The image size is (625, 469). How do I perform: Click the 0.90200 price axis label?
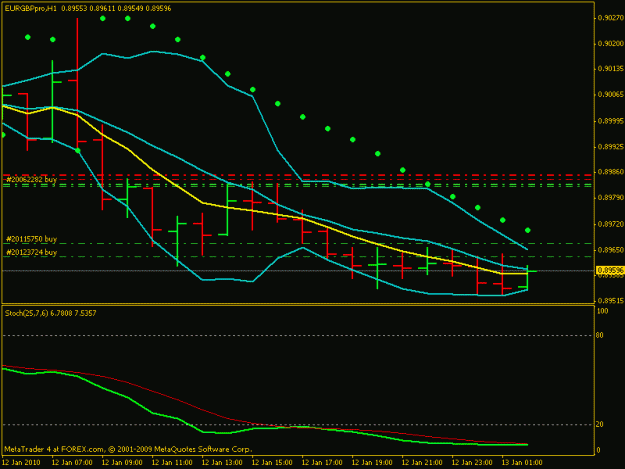pos(610,43)
